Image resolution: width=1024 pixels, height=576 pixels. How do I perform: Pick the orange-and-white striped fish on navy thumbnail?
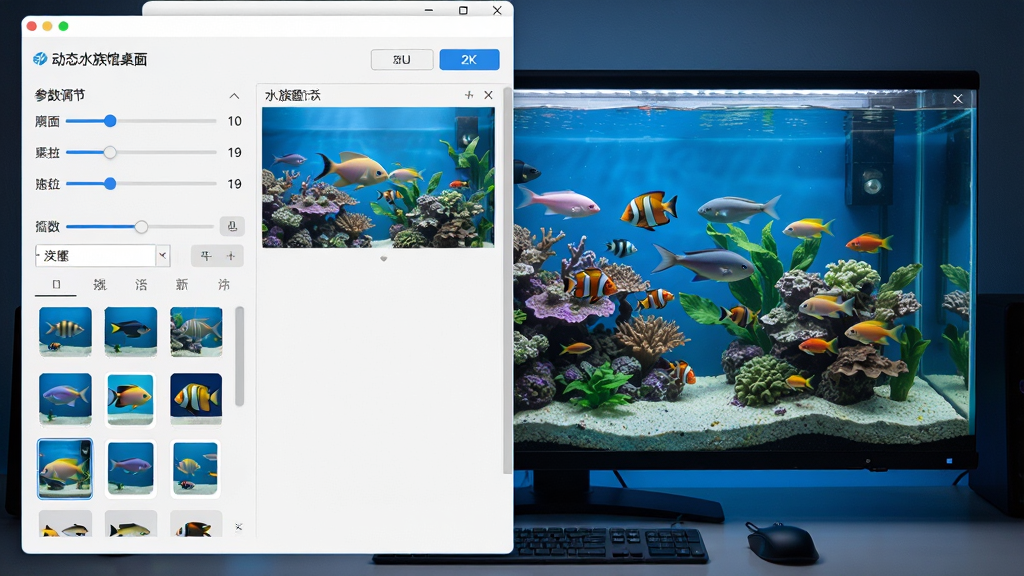click(x=196, y=398)
